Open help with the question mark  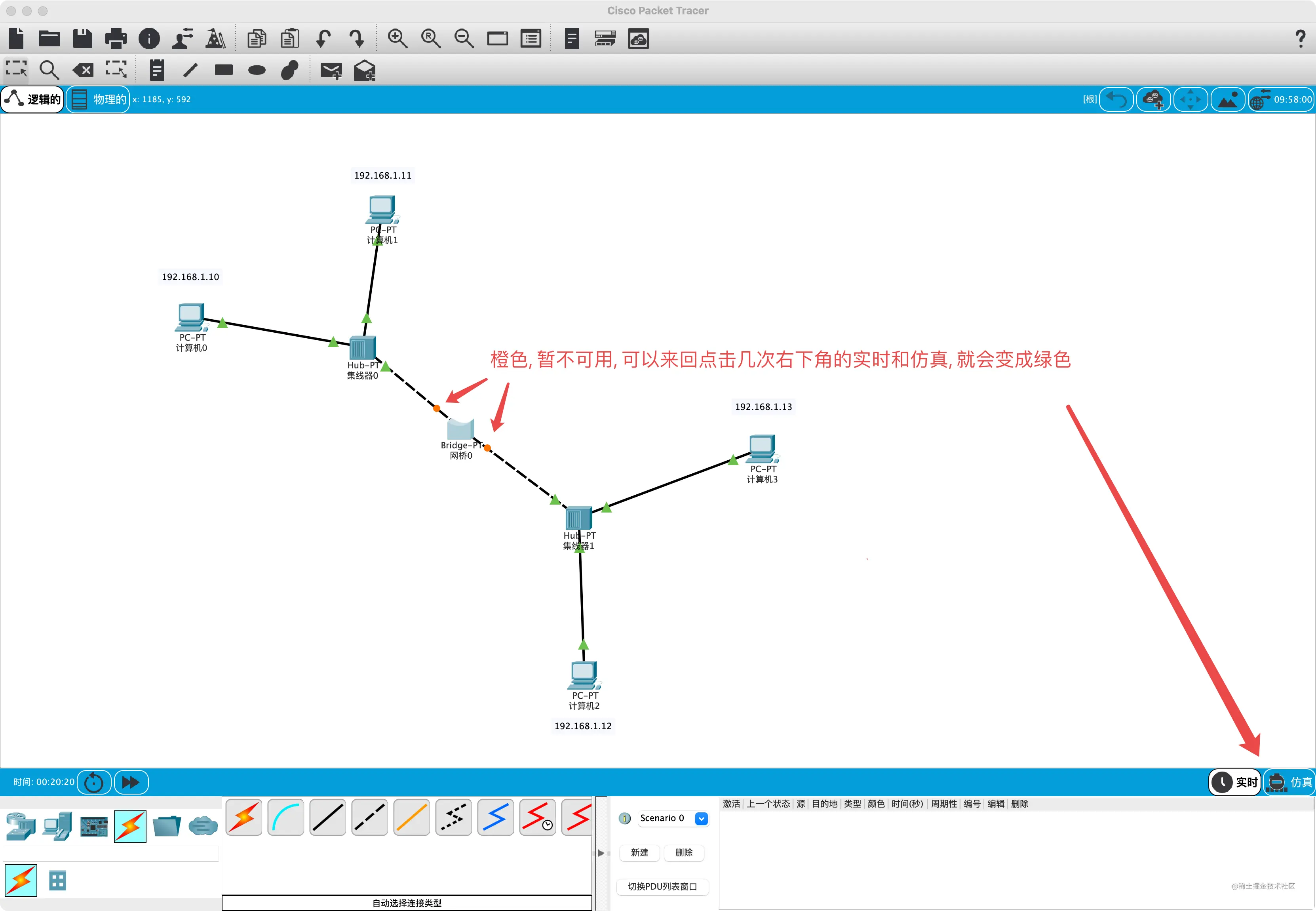(x=1300, y=38)
